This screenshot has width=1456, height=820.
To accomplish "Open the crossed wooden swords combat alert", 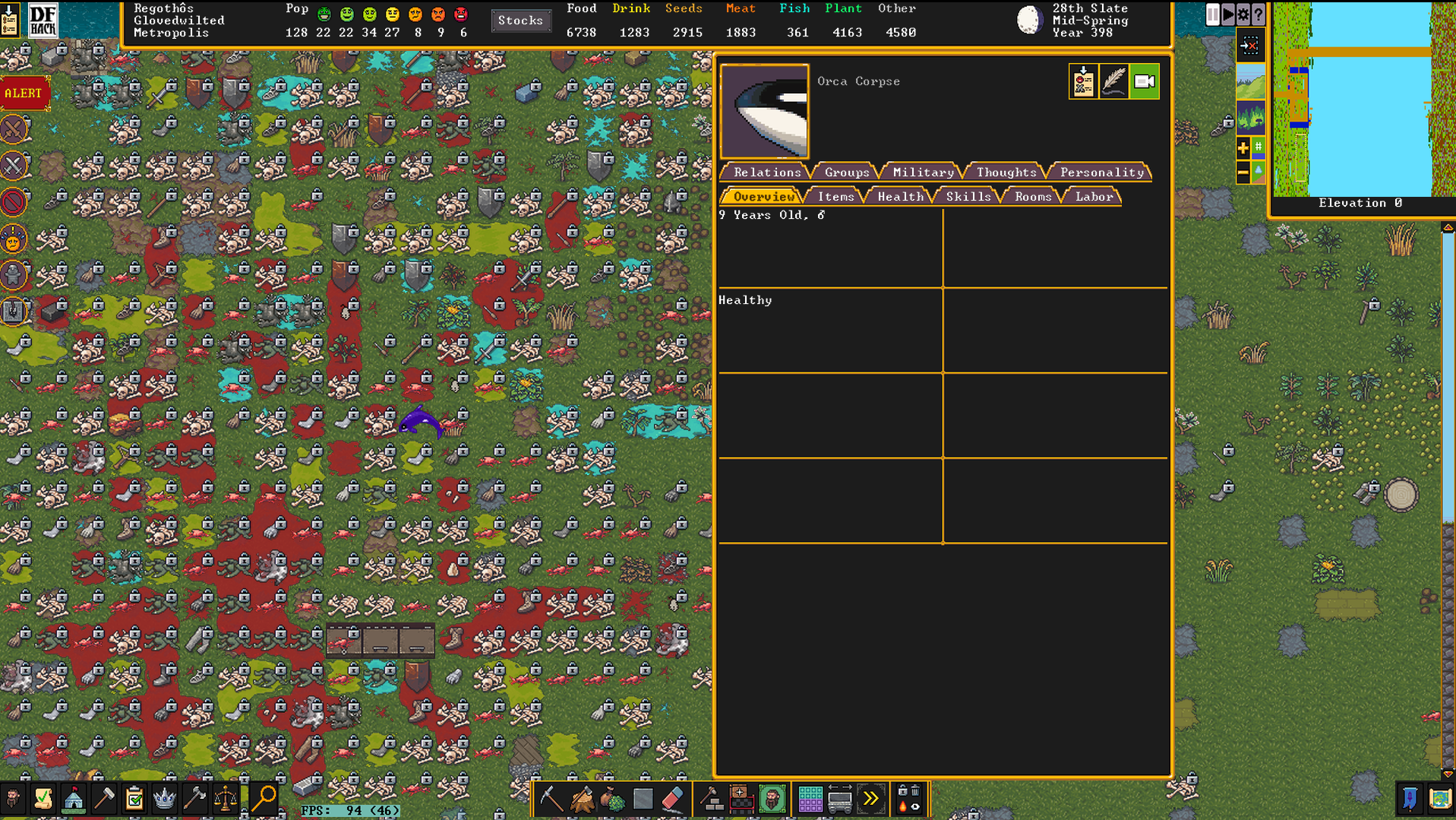I will point(14,128).
